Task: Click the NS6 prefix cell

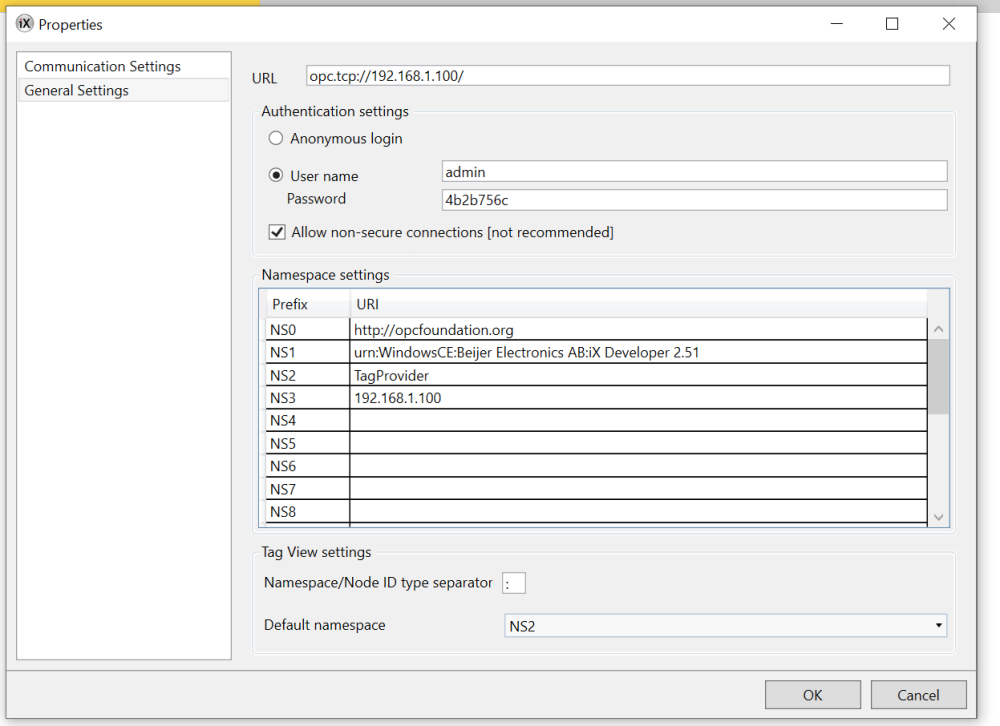Action: point(307,466)
